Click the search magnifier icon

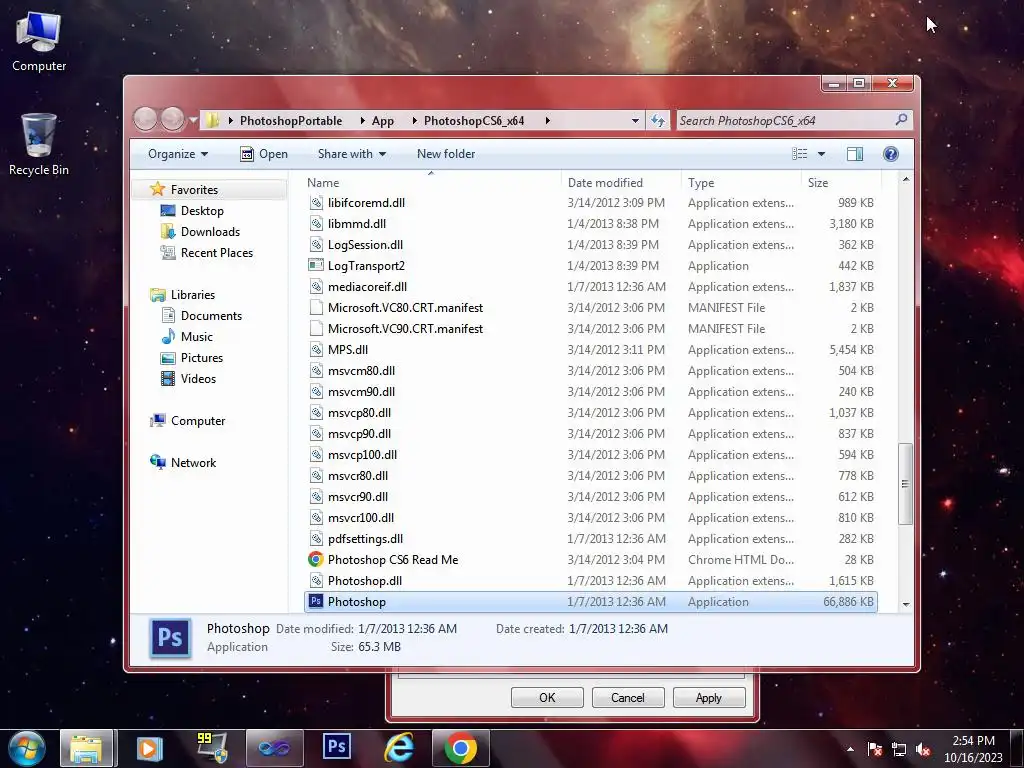(x=901, y=120)
